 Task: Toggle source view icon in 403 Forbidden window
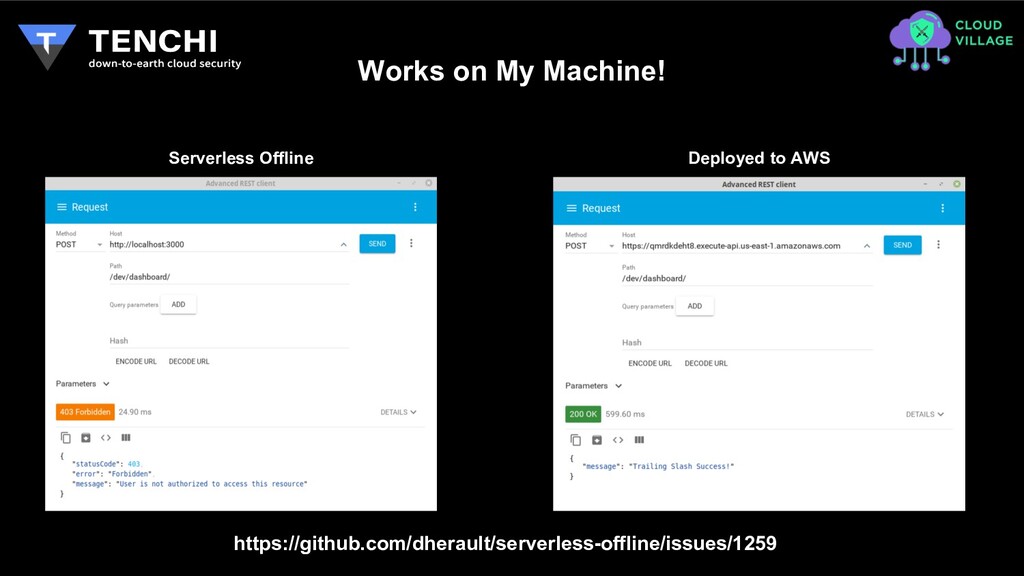click(x=106, y=438)
